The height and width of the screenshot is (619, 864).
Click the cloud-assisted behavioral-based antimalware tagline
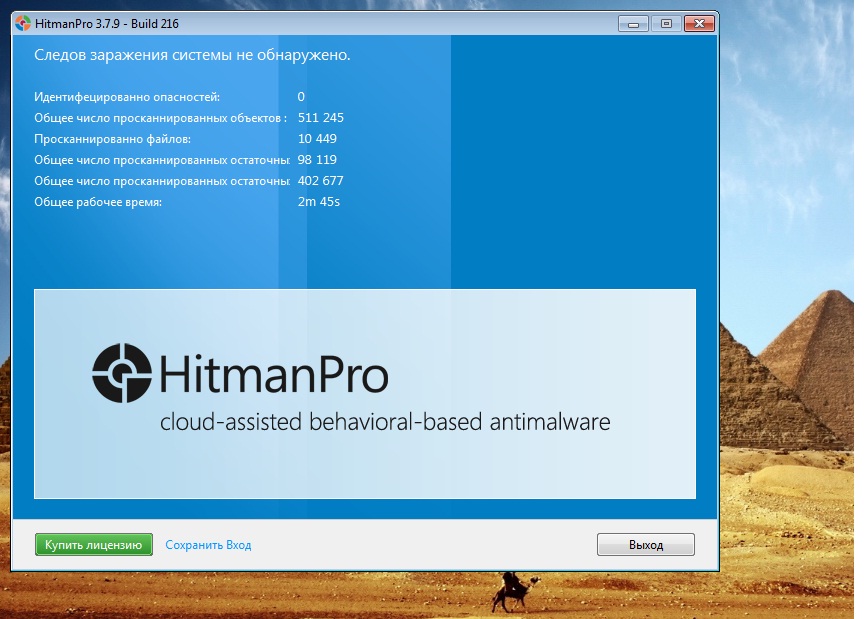click(x=385, y=422)
